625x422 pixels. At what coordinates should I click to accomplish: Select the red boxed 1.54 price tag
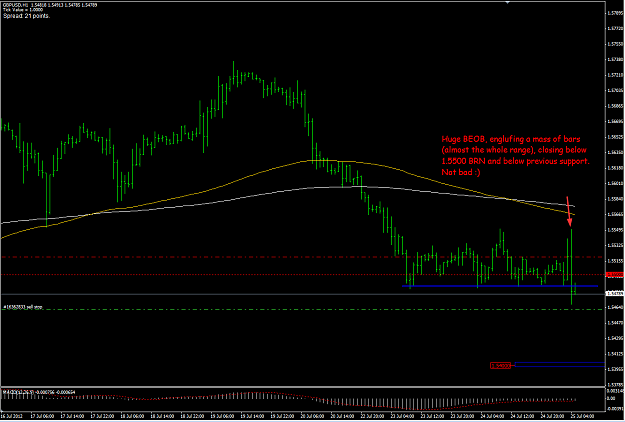pyautogui.click(x=500, y=365)
